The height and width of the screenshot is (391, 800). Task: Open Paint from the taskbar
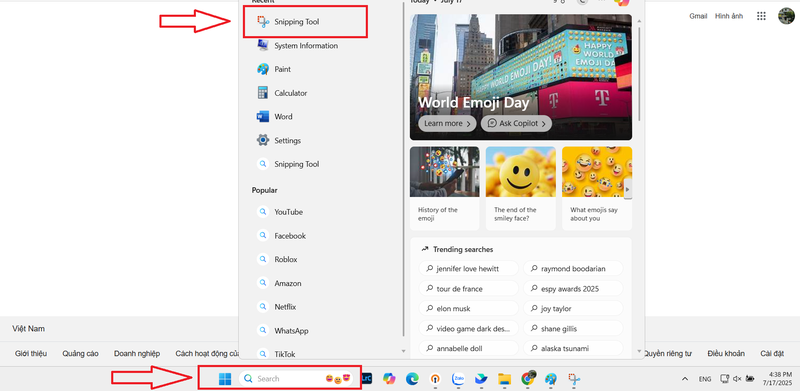(x=551, y=379)
